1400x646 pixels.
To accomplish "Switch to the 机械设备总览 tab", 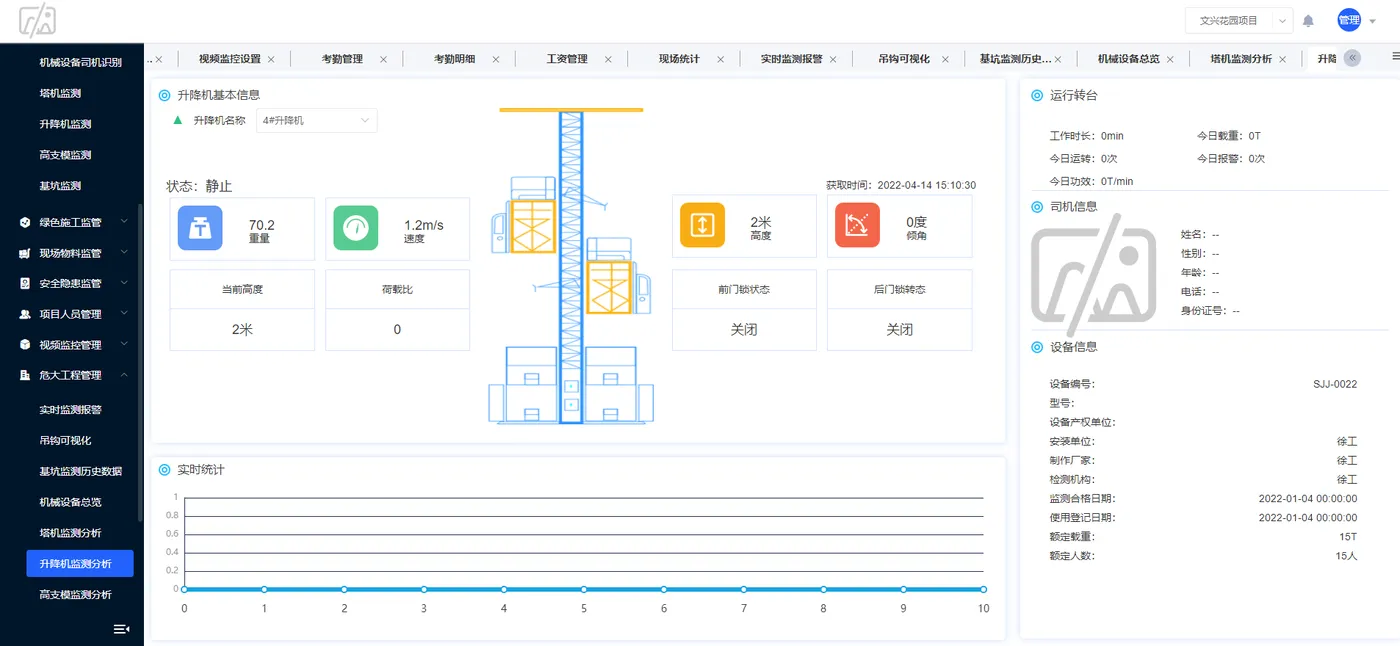I will [1129, 59].
